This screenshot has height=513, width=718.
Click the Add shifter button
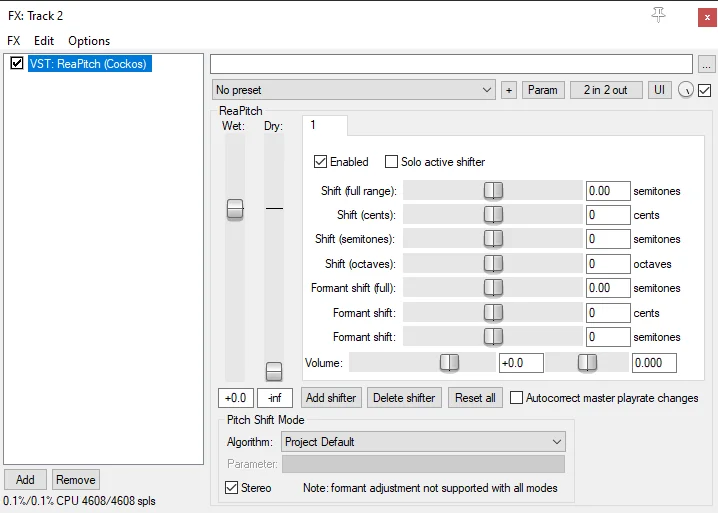[330, 398]
